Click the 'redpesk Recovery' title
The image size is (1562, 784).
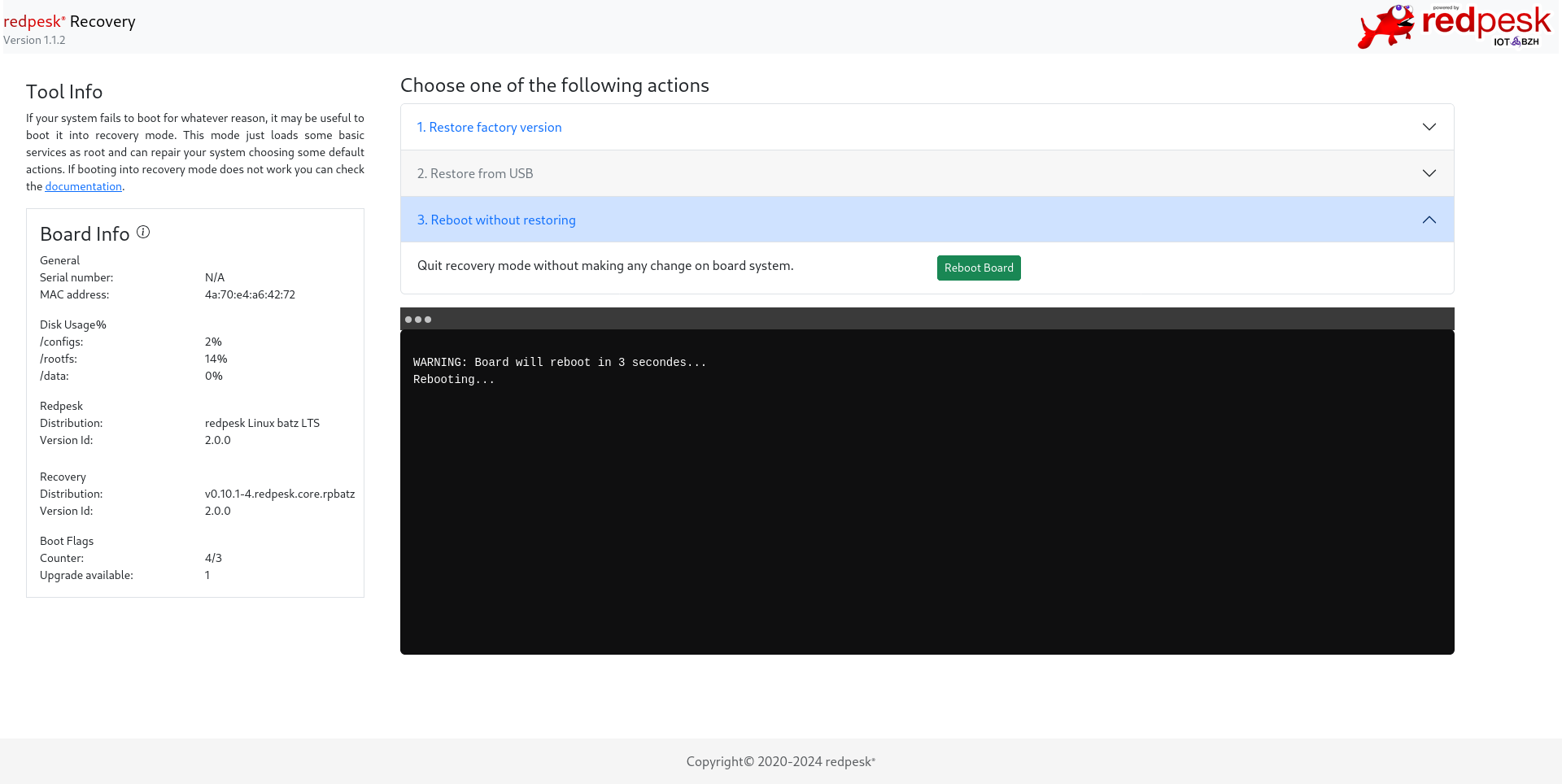coord(69,22)
